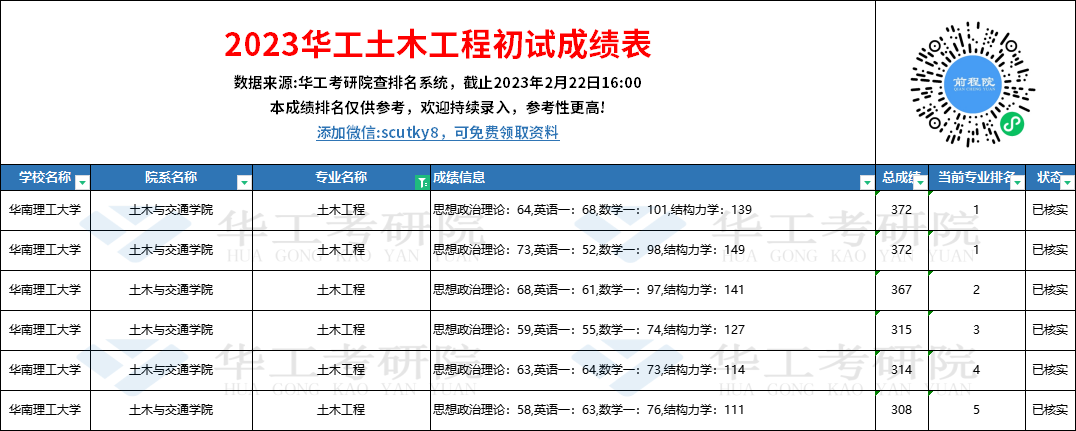Select 土木工程 in the total 315 row
Viewport: 1076px width, 431px height.
(x=341, y=330)
